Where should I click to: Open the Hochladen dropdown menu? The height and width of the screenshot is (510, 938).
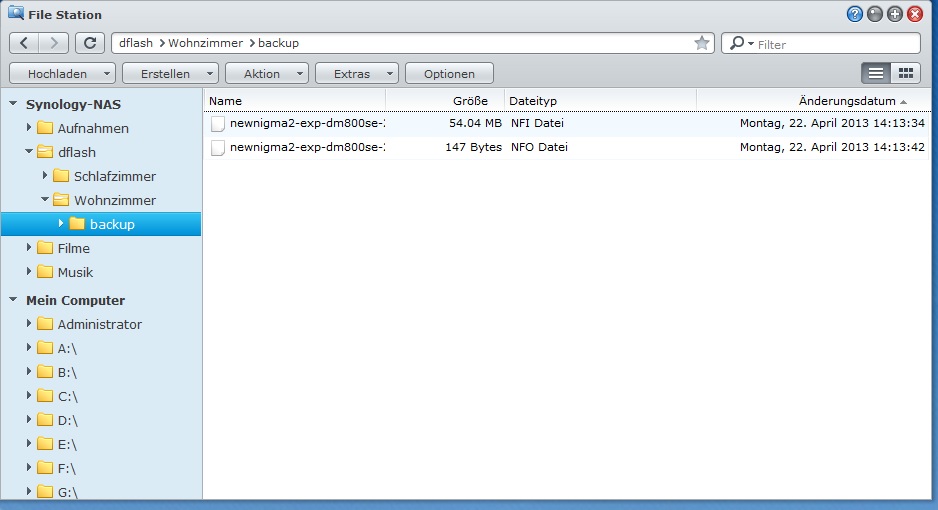click(62, 74)
